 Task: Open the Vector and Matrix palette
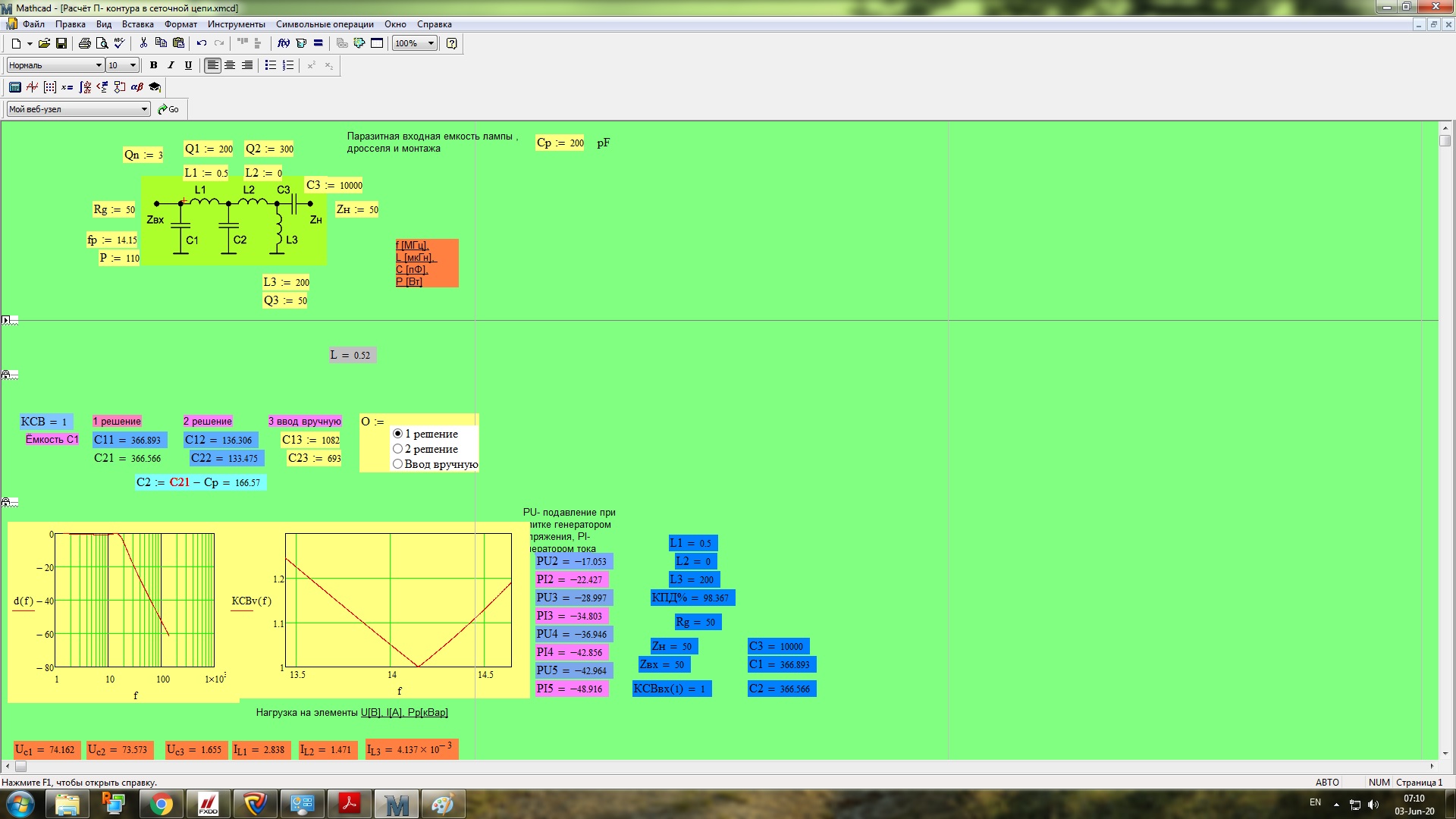click(50, 87)
